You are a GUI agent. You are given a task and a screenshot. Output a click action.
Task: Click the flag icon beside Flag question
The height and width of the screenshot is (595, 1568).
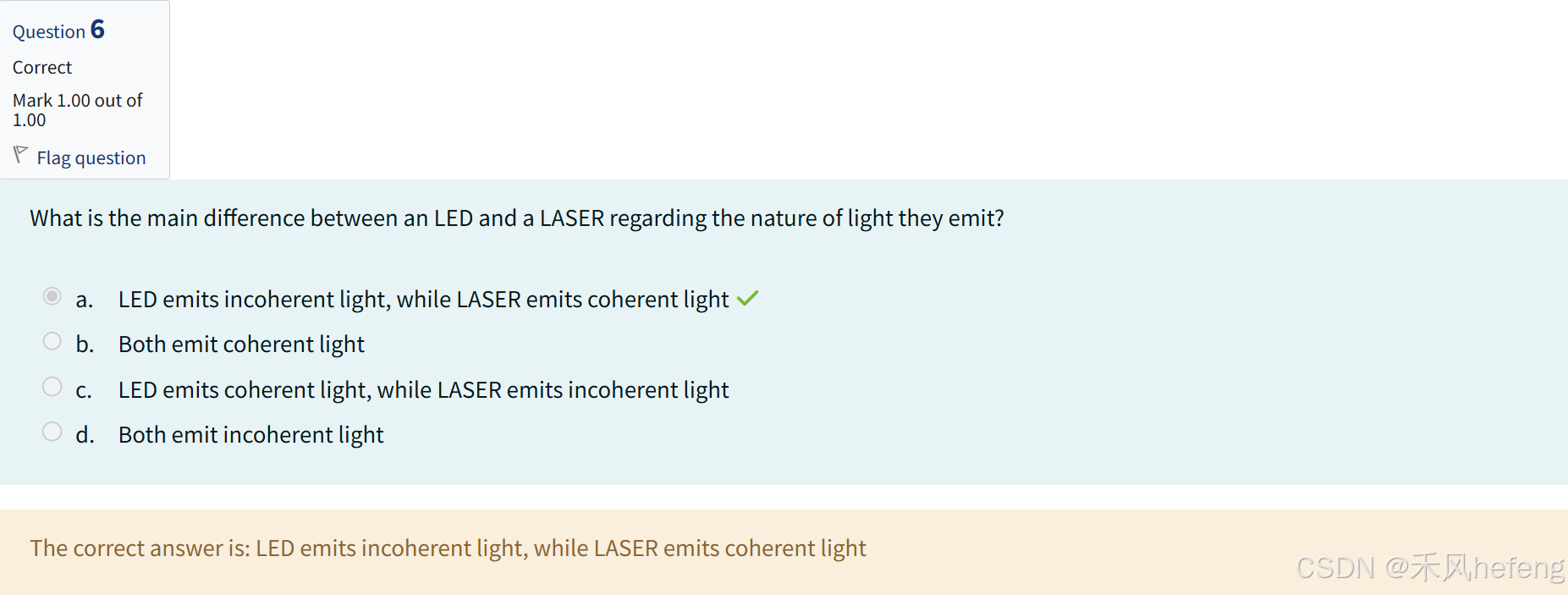coord(20,155)
